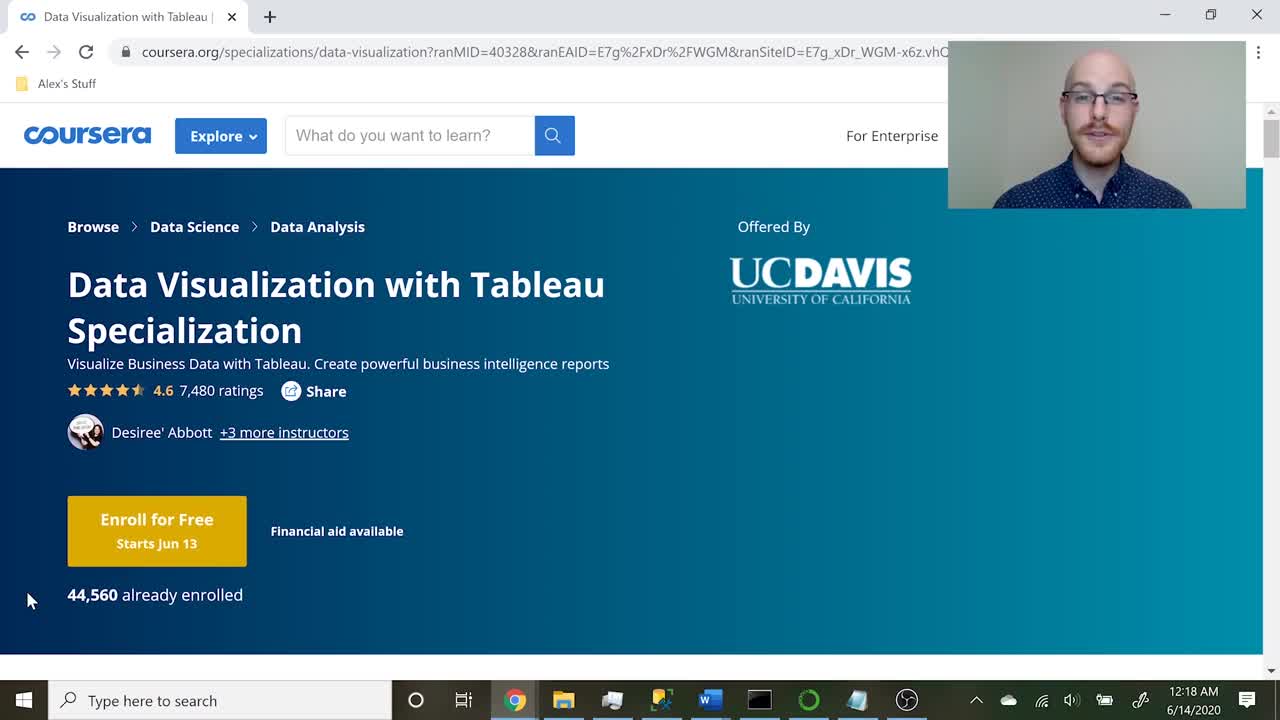Click the blue search magnifier button
Screen dimensions: 1280x720
point(554,135)
